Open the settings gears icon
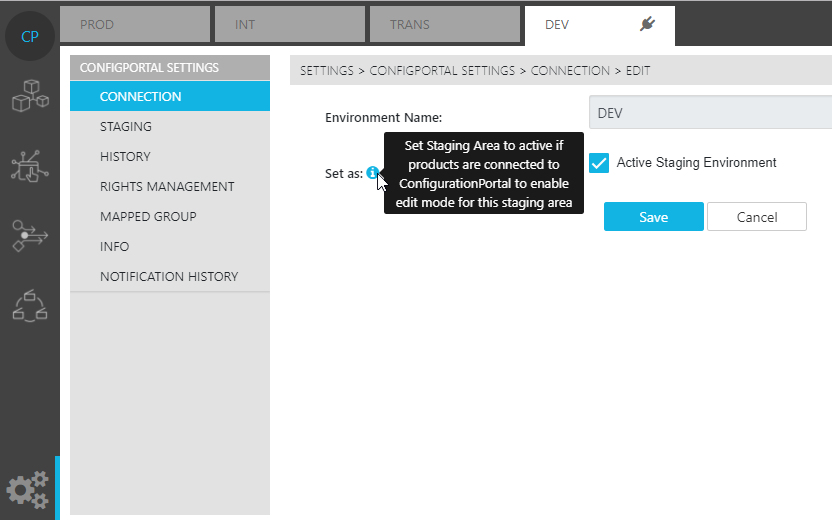Screen dimensions: 832x520 27,489
